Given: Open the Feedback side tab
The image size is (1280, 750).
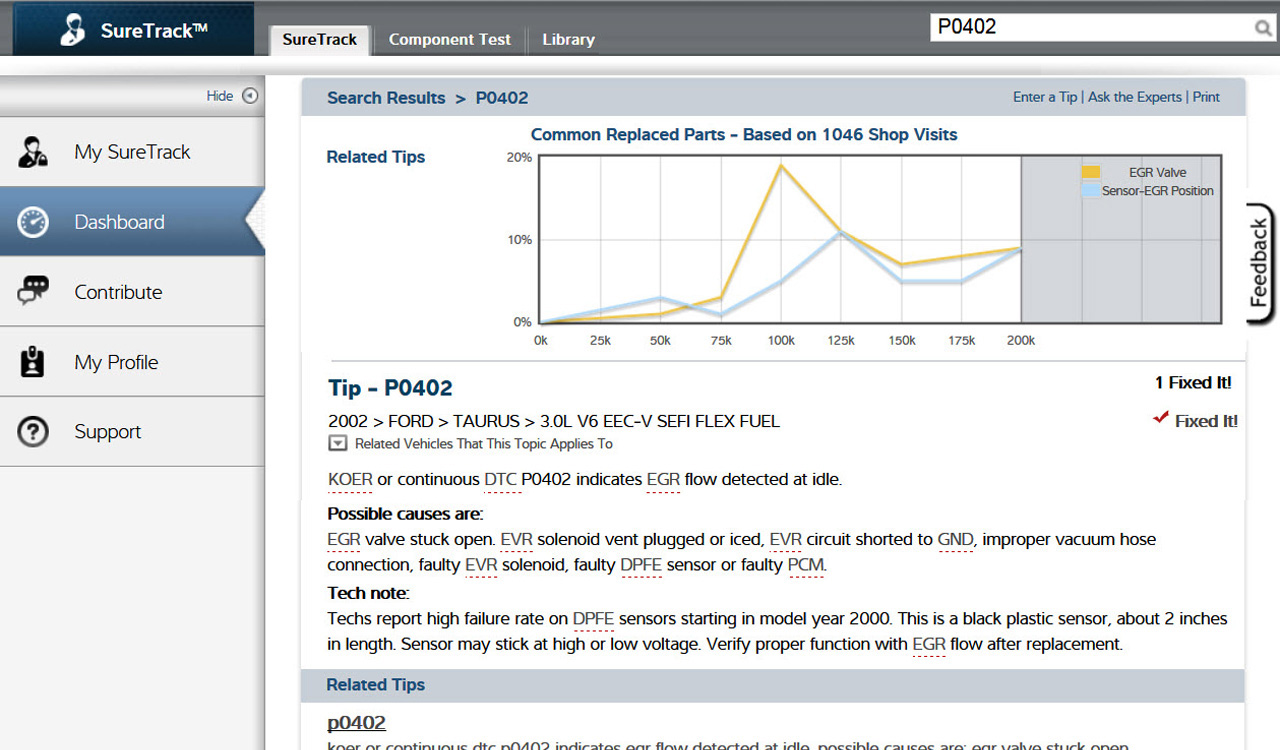Looking at the screenshot, I should pyautogui.click(x=1259, y=264).
